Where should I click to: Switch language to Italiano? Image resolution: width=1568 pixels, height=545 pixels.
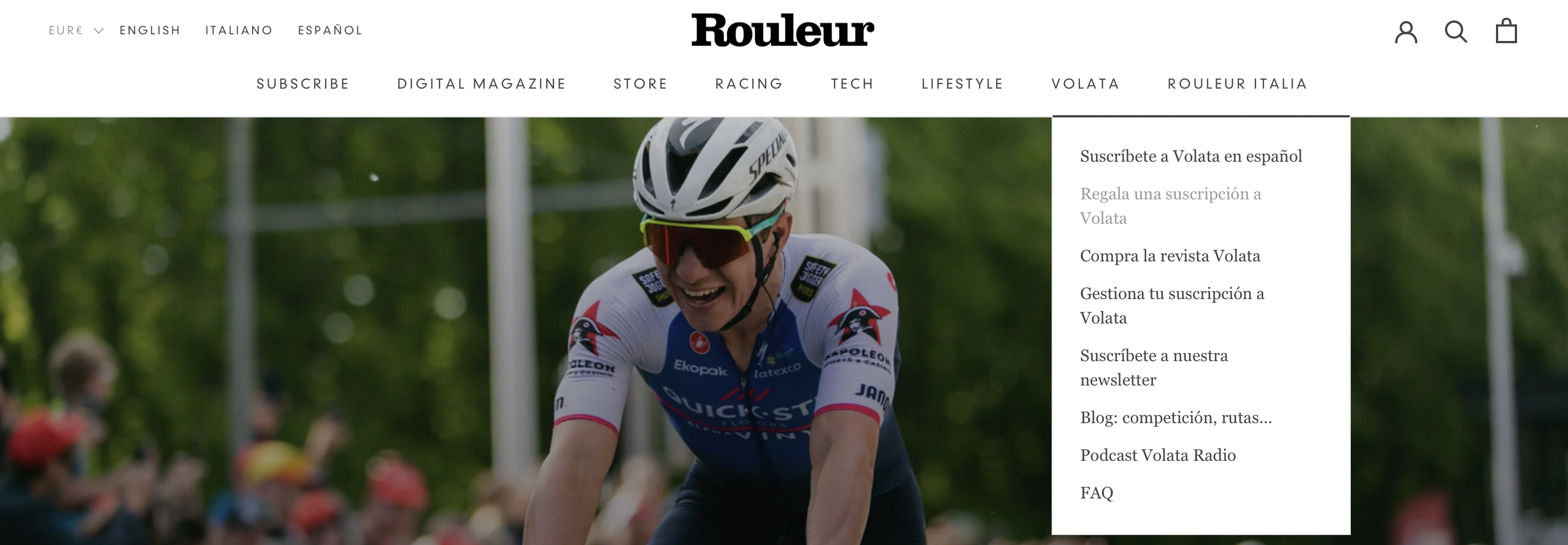pos(239,30)
